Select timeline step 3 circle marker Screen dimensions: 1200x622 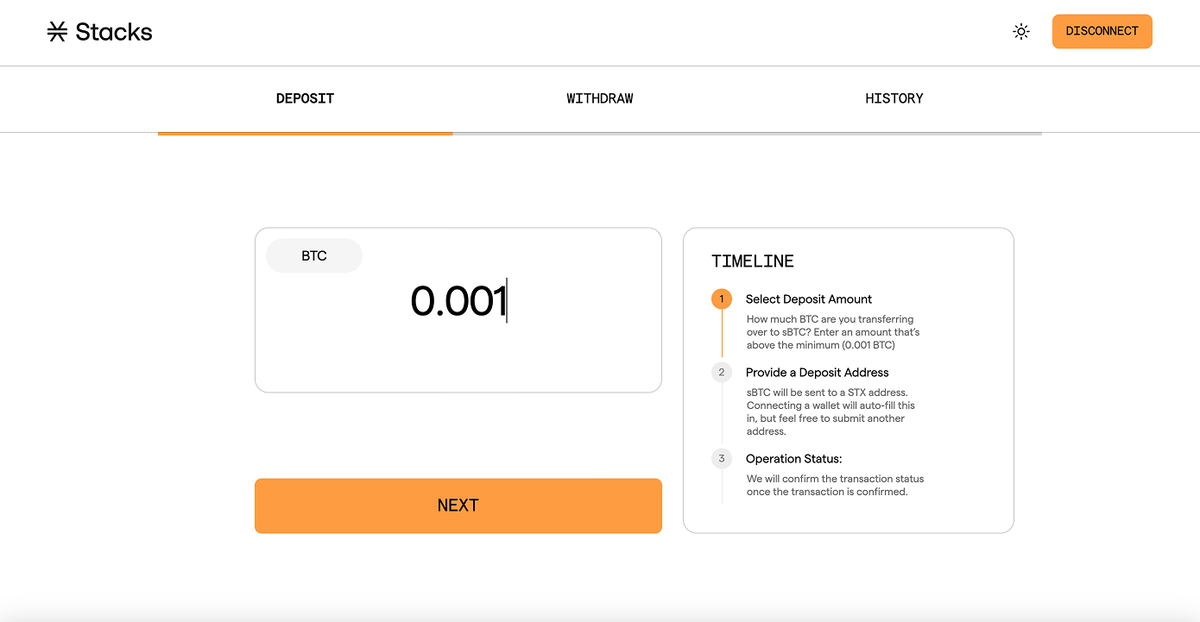(722, 458)
